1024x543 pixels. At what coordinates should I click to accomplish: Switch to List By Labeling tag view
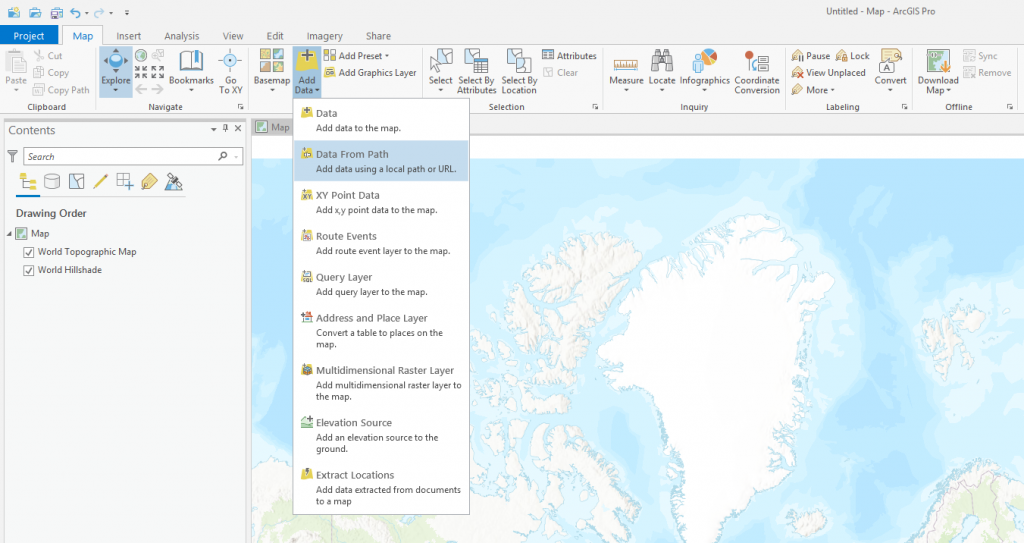[x=149, y=182]
